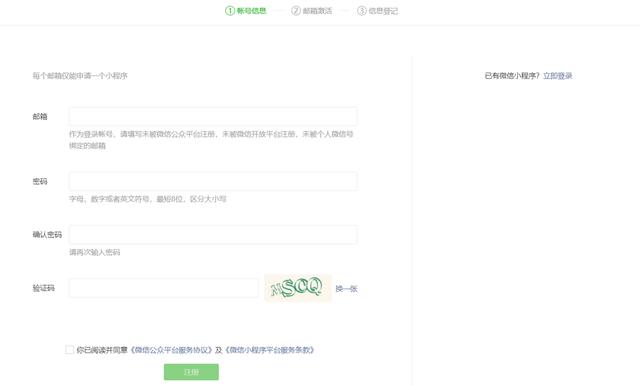
Task: Tick the 你已阅读并同意 agreement checkbox
Action: click(70, 350)
